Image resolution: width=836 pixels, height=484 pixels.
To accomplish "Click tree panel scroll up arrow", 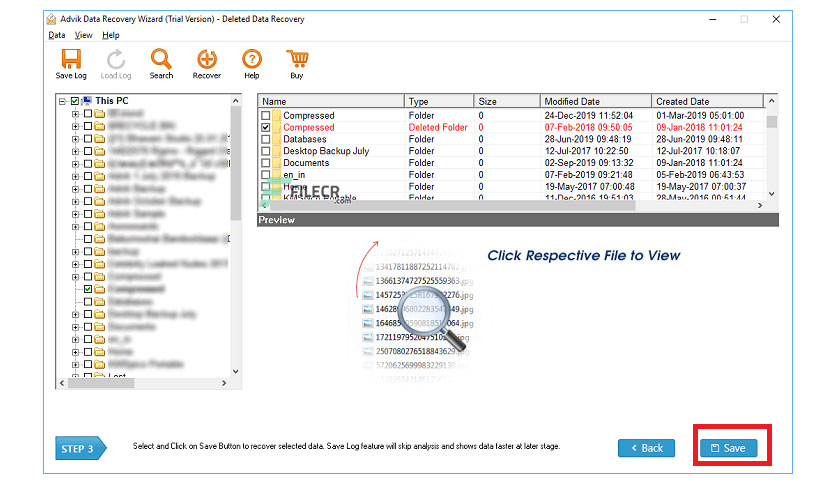I will [x=236, y=101].
